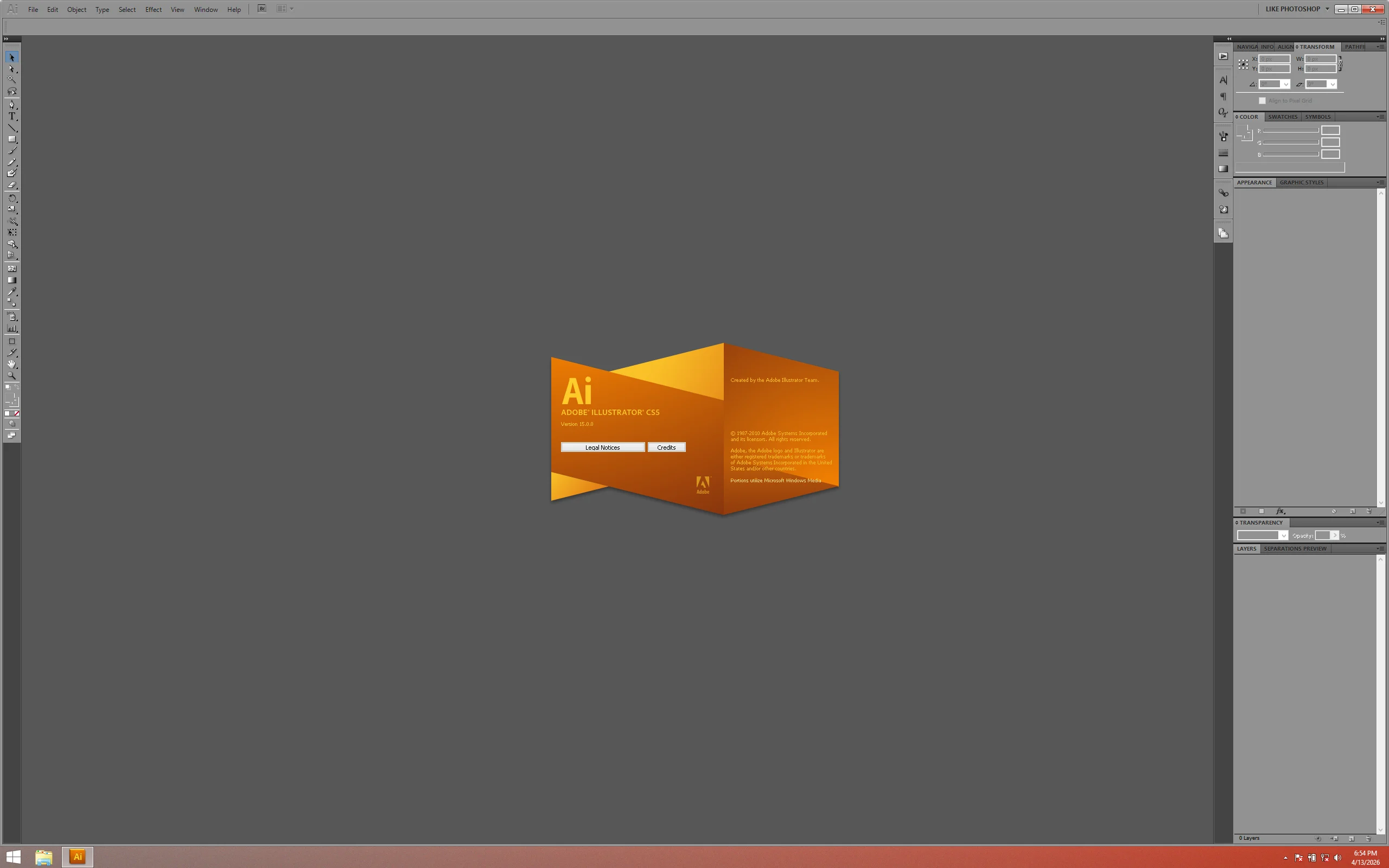
Task: Toggle constrain width and height proportions link
Action: click(x=1340, y=63)
